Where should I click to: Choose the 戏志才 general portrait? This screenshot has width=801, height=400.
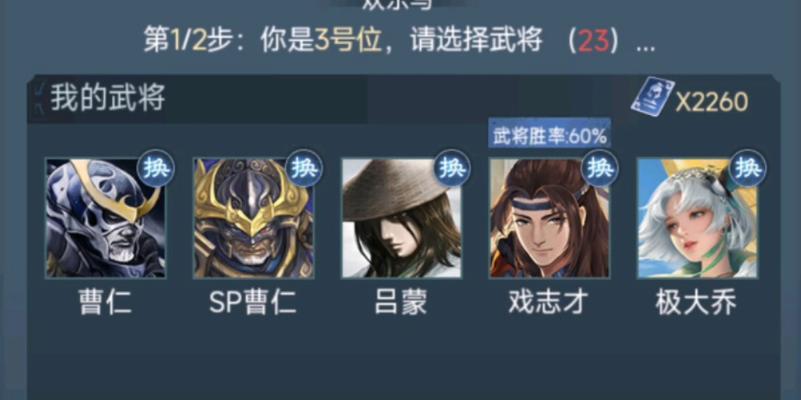click(549, 218)
